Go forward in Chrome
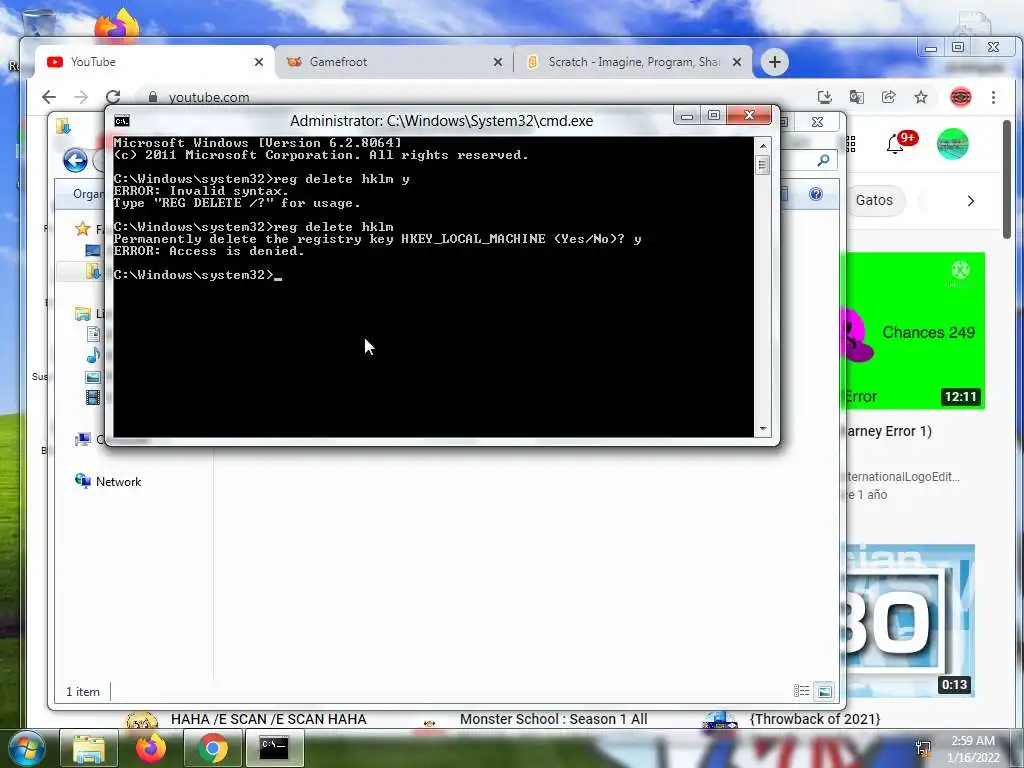 (x=81, y=97)
